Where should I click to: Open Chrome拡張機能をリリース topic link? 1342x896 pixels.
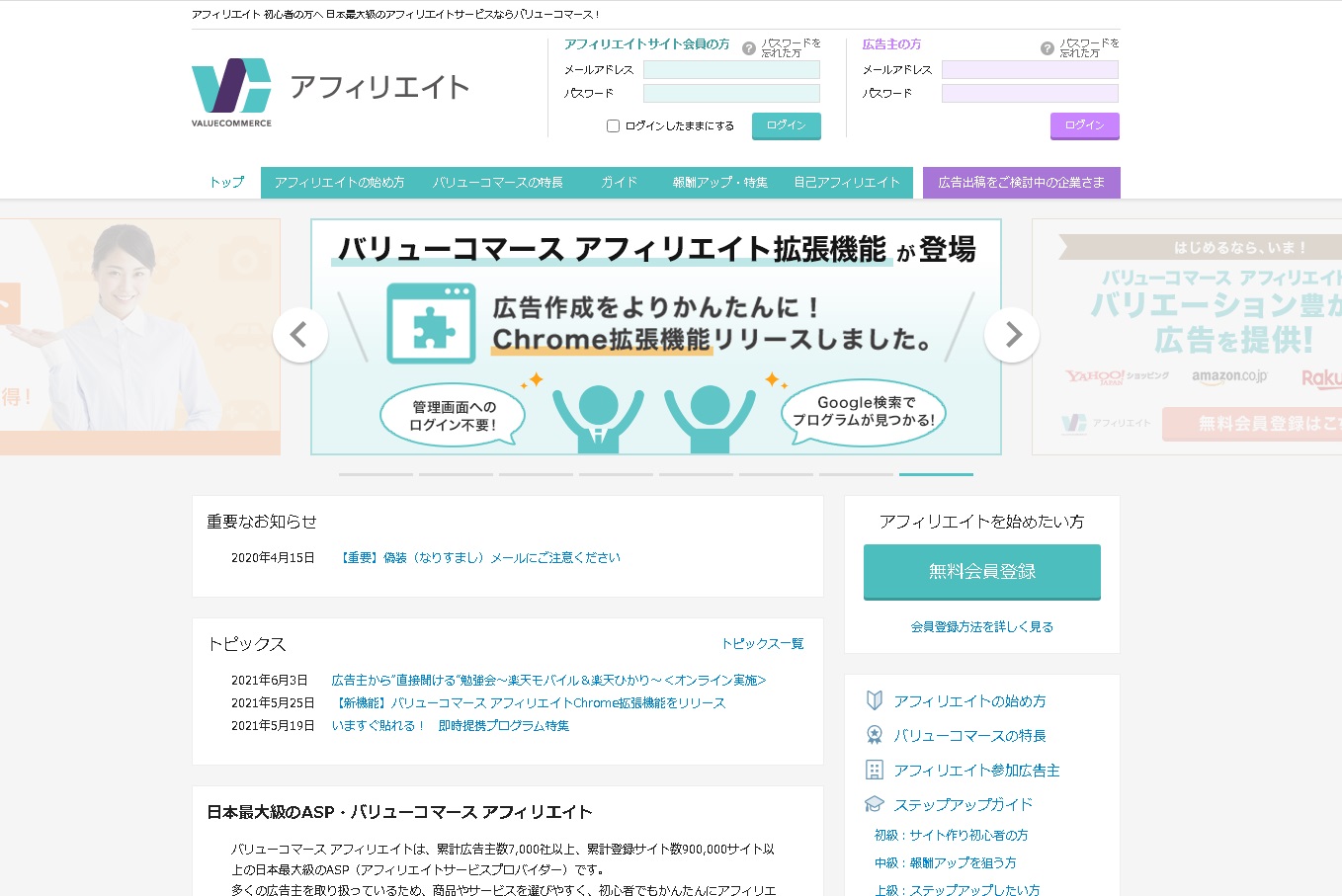point(529,702)
